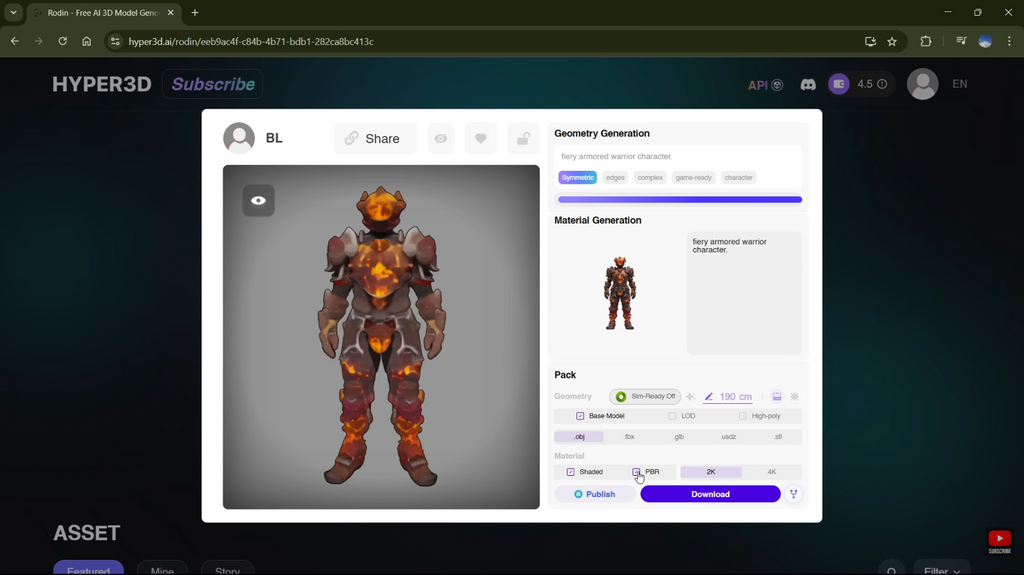
Task: Click the material prompt text box
Action: [x=744, y=293]
